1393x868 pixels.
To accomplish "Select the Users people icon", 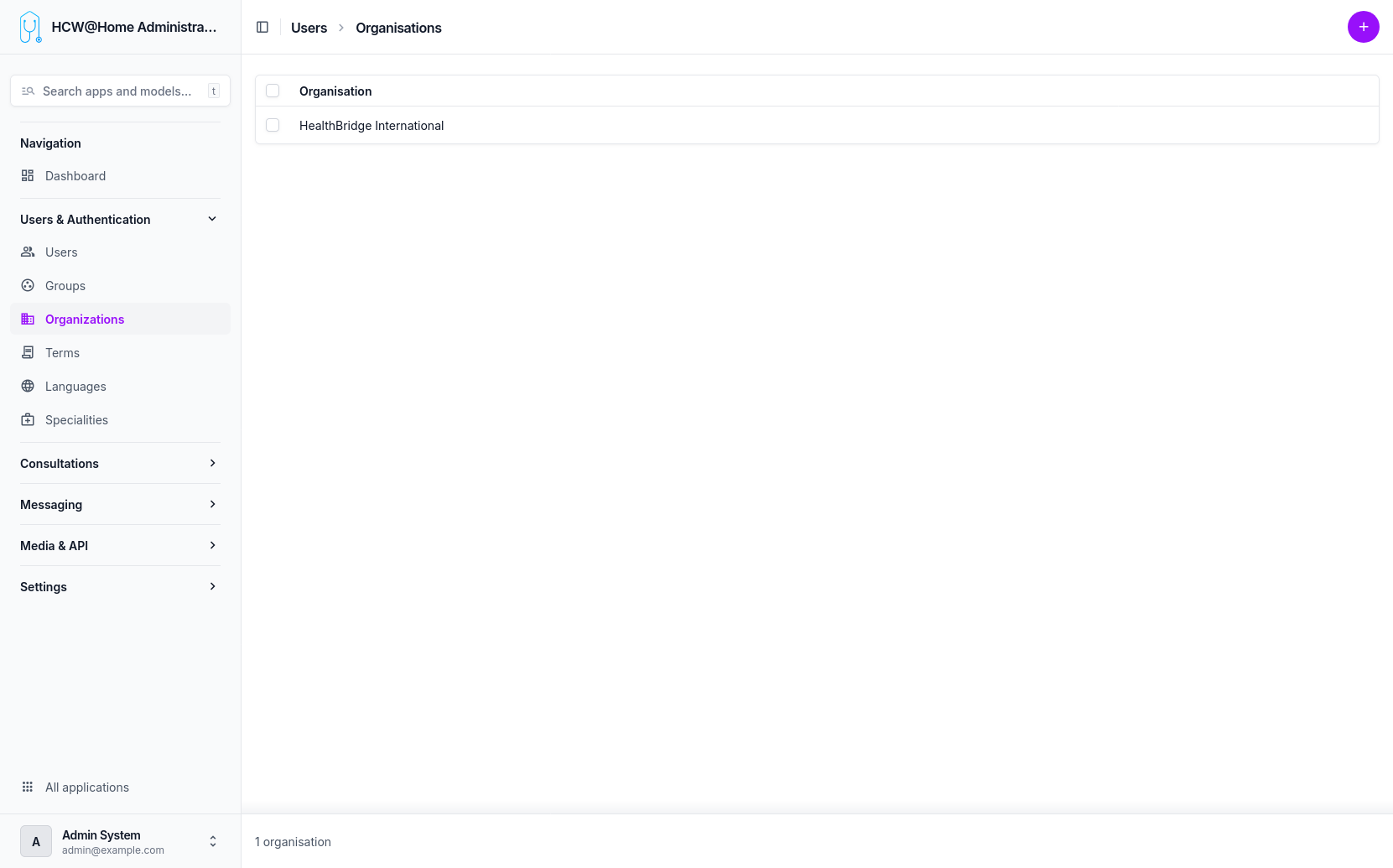I will point(28,252).
